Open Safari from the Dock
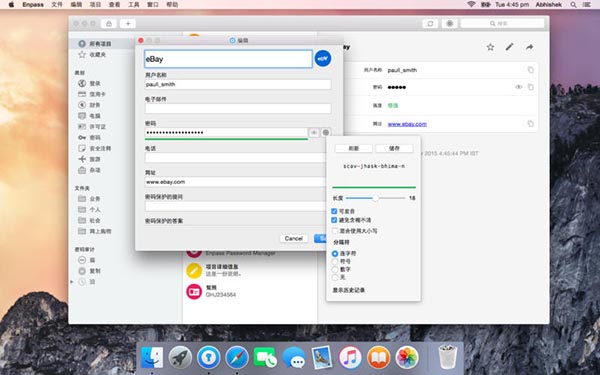Viewport: 600px width, 375px height. pos(237,357)
